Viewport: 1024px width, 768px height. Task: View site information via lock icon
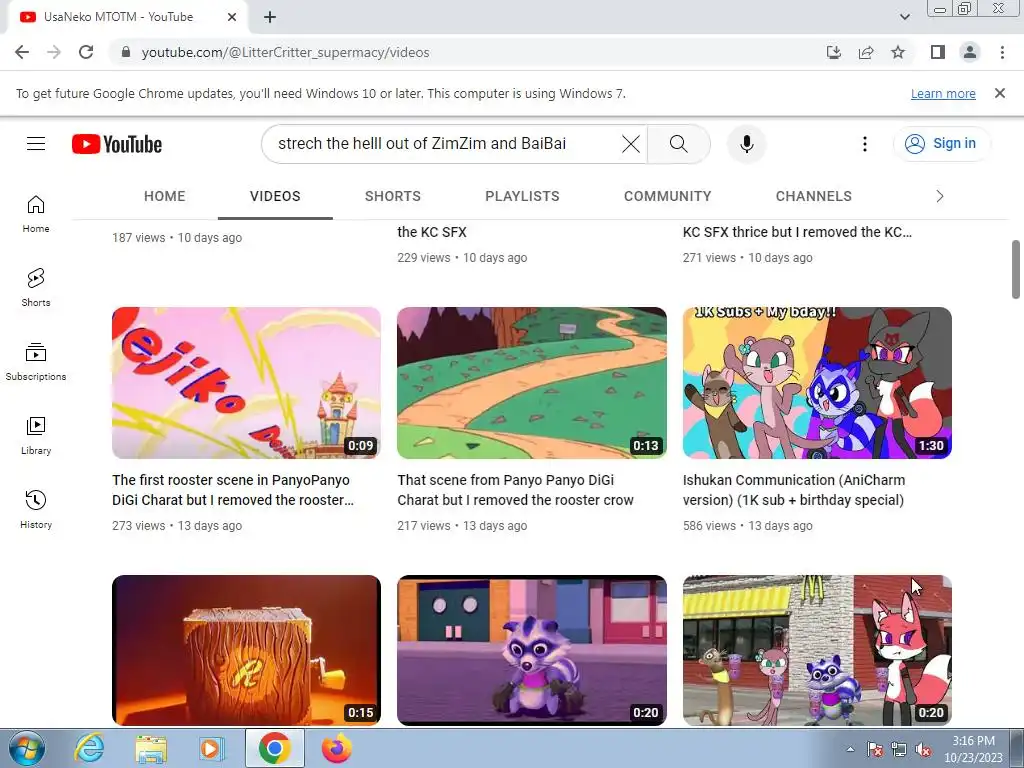pos(126,52)
